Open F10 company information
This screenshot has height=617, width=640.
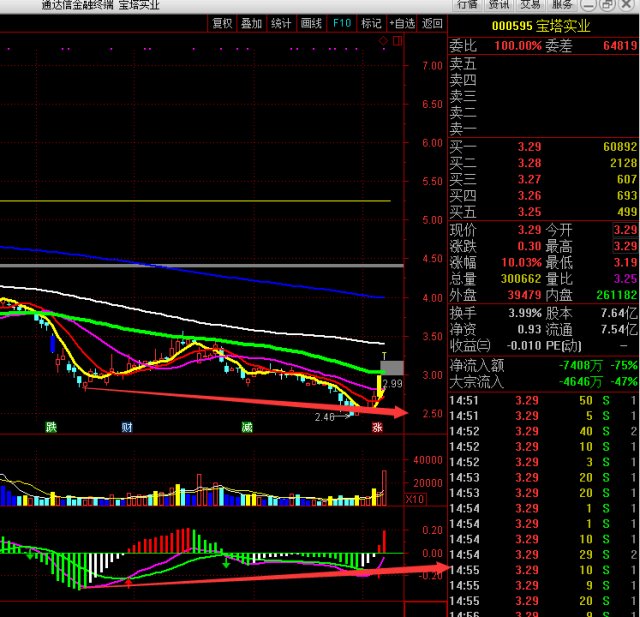(x=342, y=23)
